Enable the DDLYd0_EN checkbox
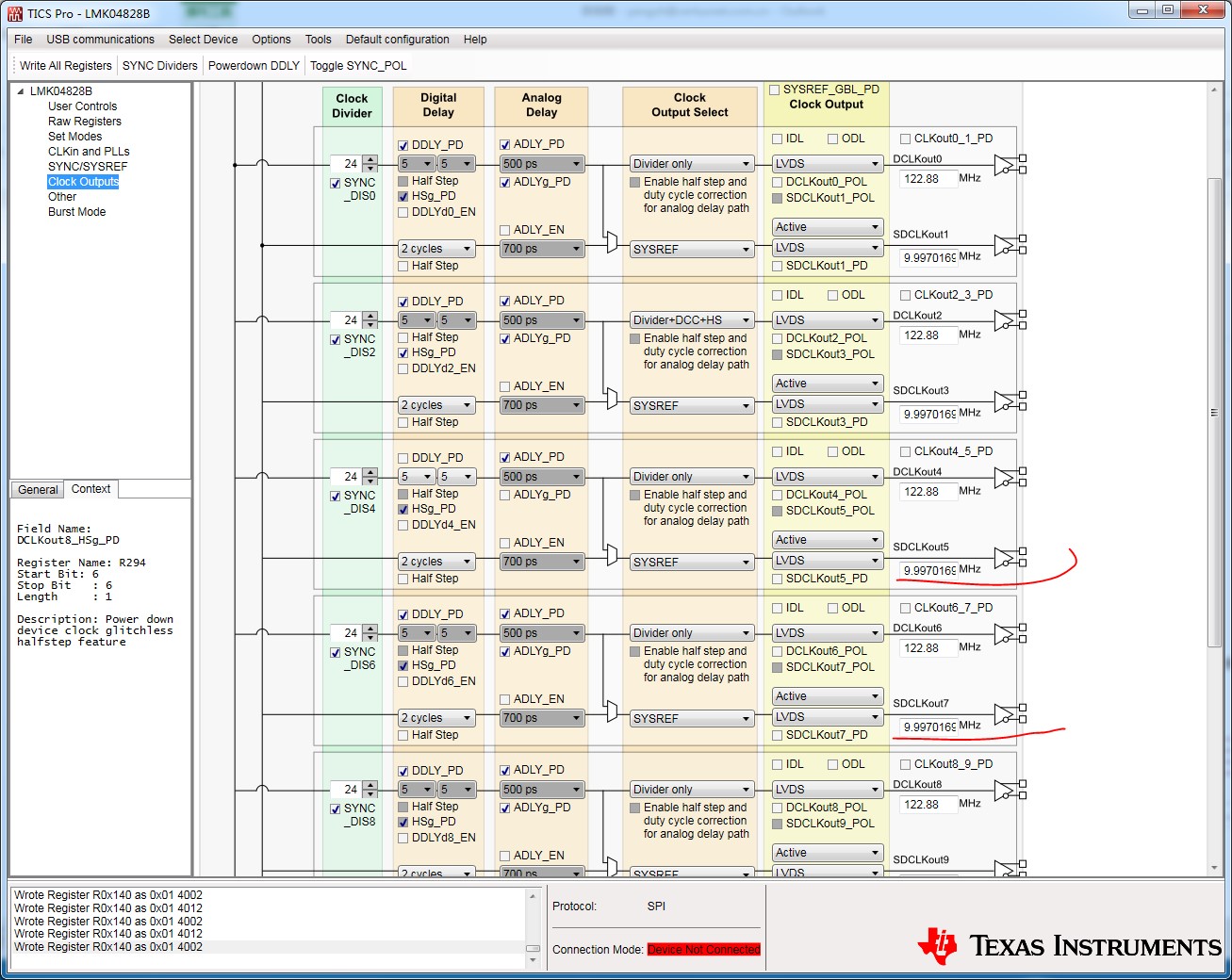 click(402, 213)
